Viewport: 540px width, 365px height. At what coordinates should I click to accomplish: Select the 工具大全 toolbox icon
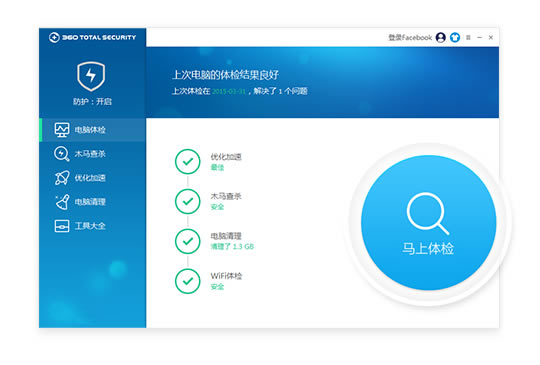pyautogui.click(x=62, y=226)
